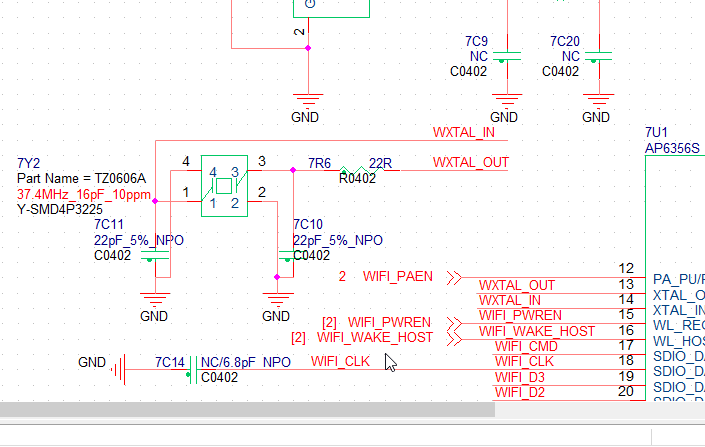705x447 pixels.
Task: Click pin 12 of the AP6356S chip
Action: click(626, 269)
